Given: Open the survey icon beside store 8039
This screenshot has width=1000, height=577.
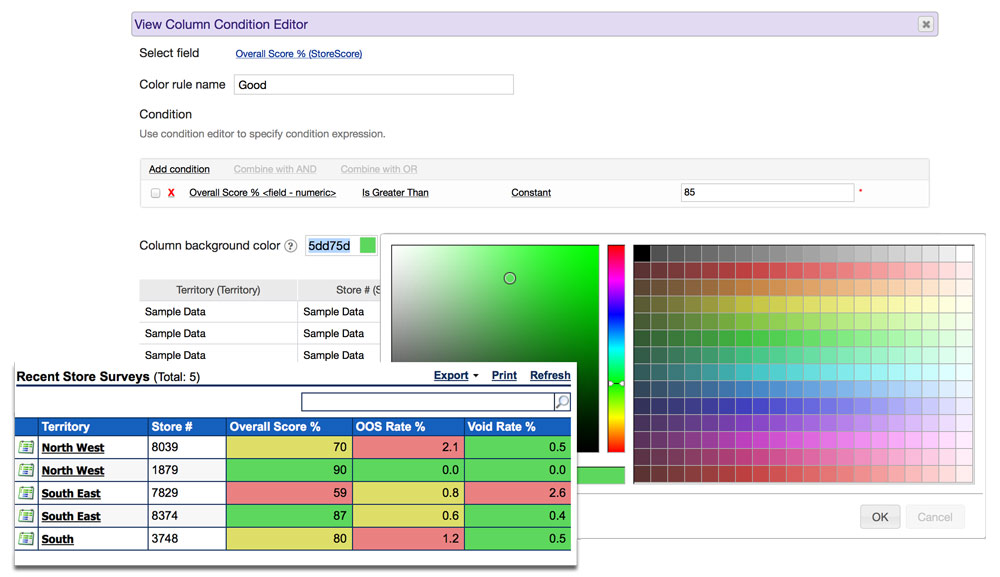Looking at the screenshot, I should tap(25, 446).
